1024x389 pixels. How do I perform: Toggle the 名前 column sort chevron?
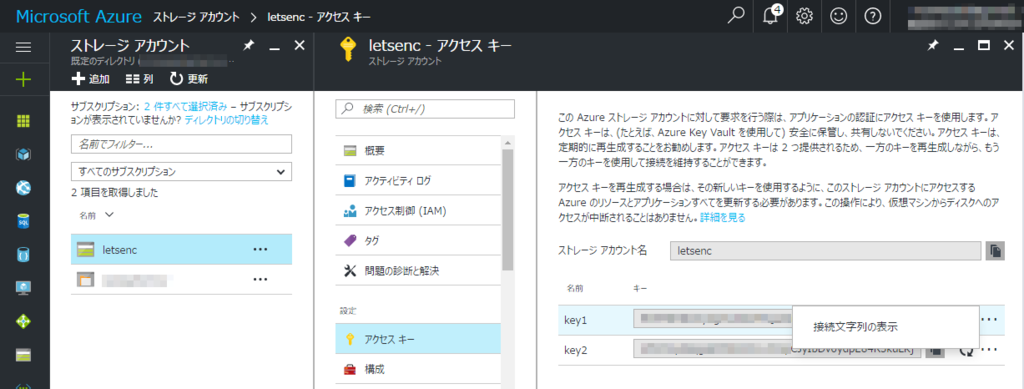[109, 214]
